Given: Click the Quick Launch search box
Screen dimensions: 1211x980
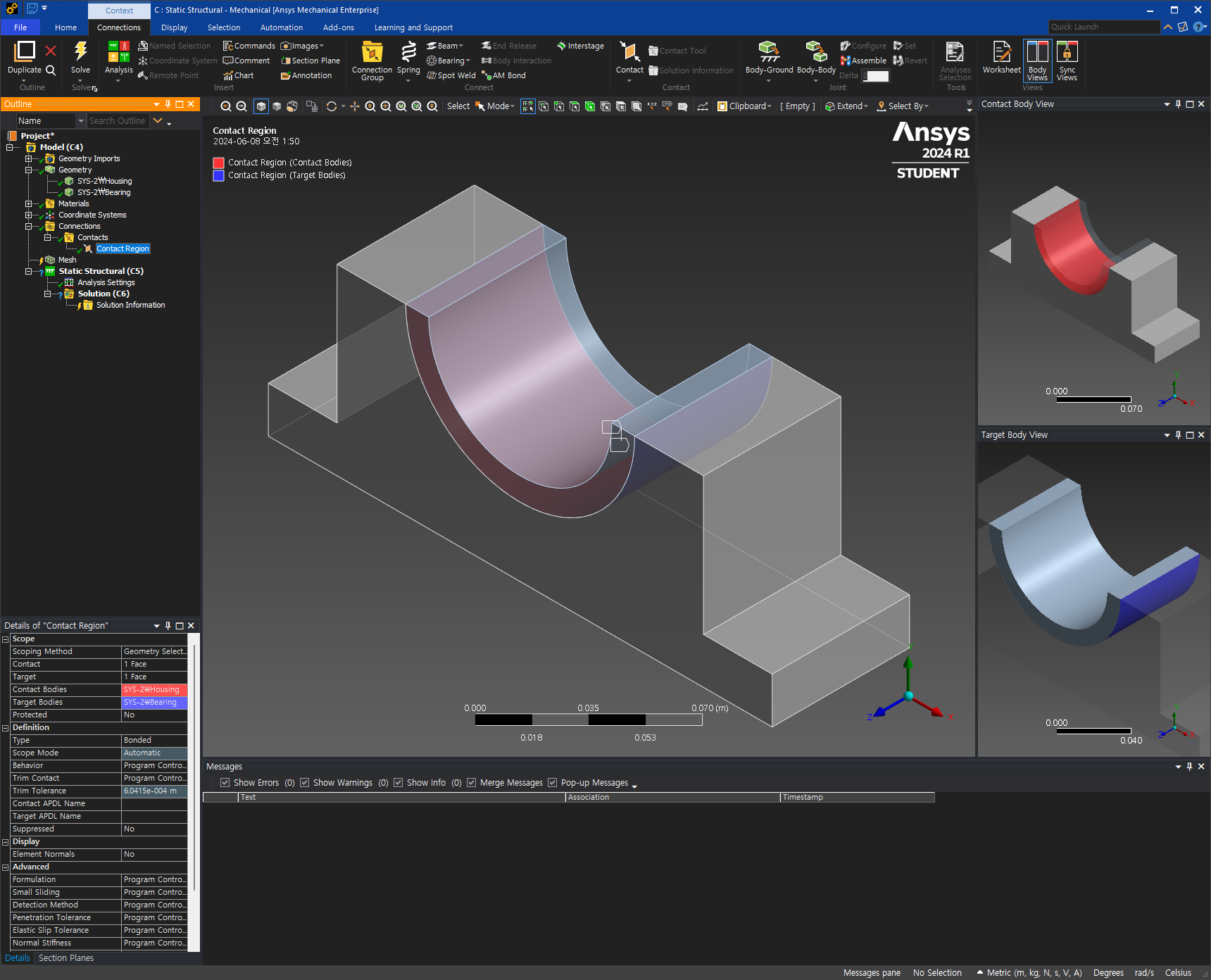Looking at the screenshot, I should pos(1103,27).
